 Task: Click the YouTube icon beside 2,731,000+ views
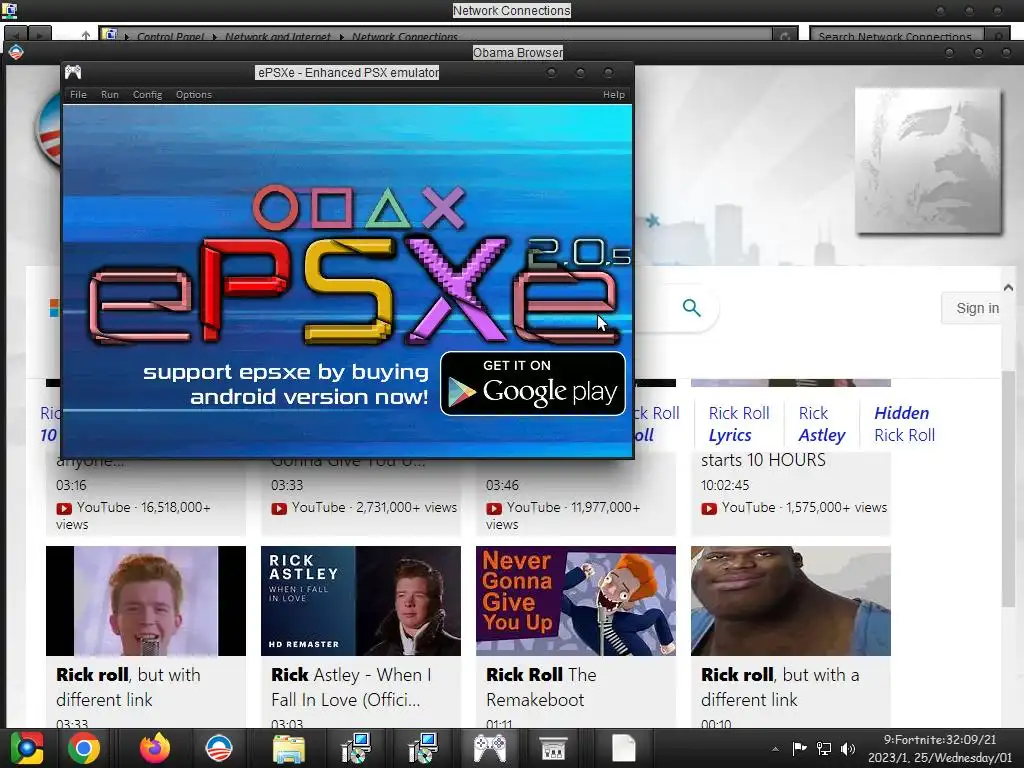click(x=279, y=508)
